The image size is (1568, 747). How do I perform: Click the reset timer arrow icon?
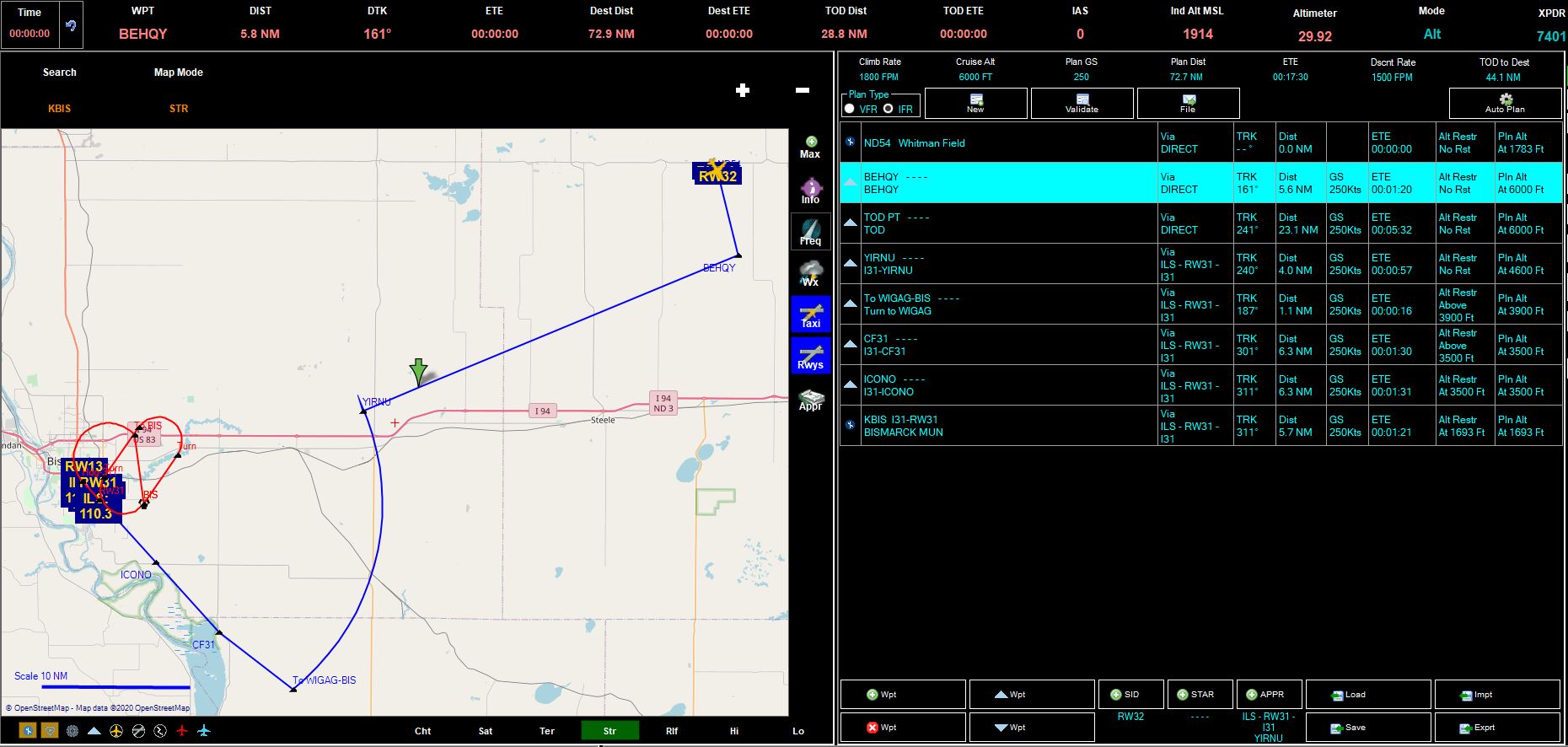71,25
